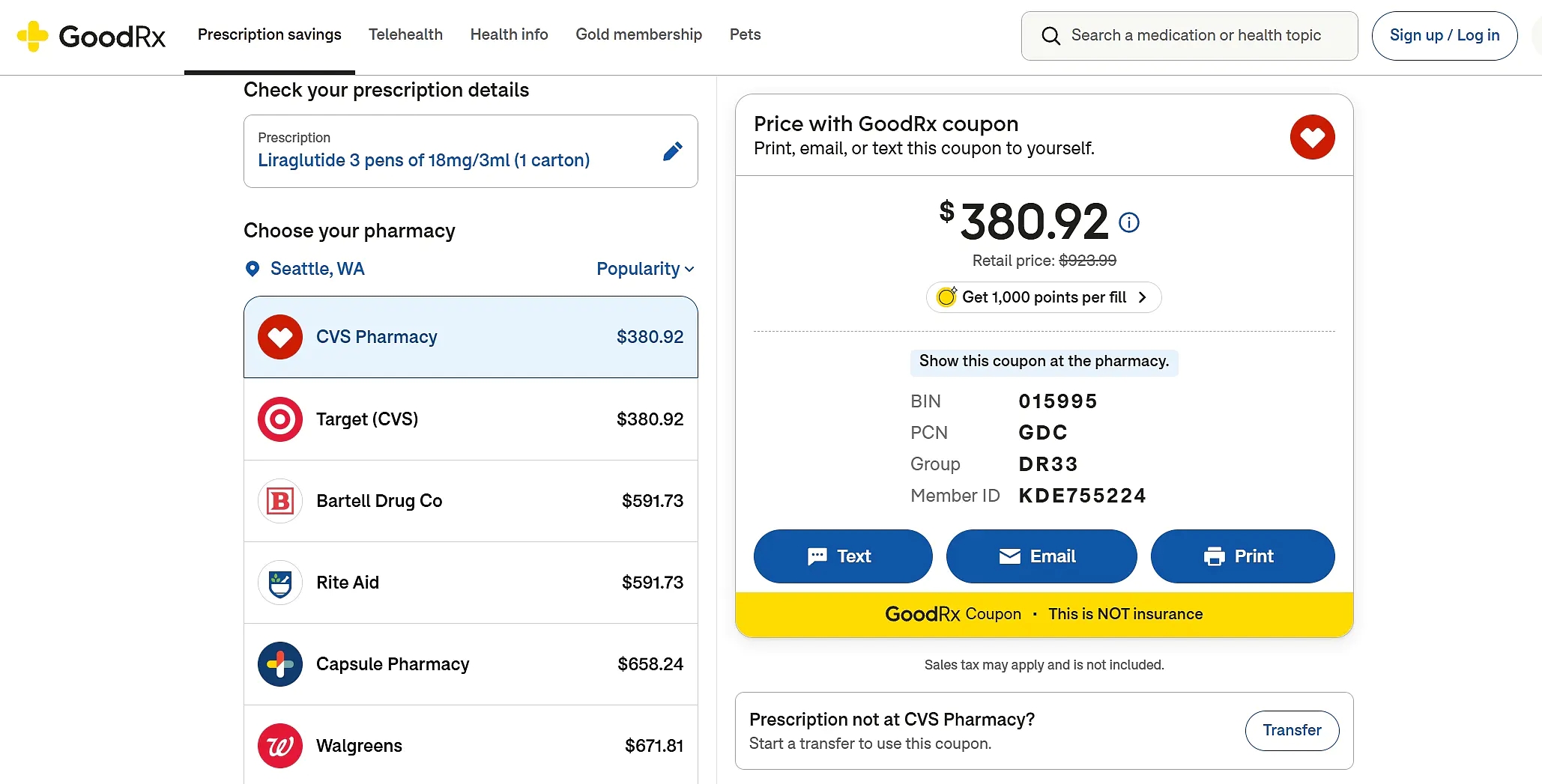This screenshot has width=1542, height=784.
Task: Click the Bartell Drug Co logo
Action: coord(280,501)
